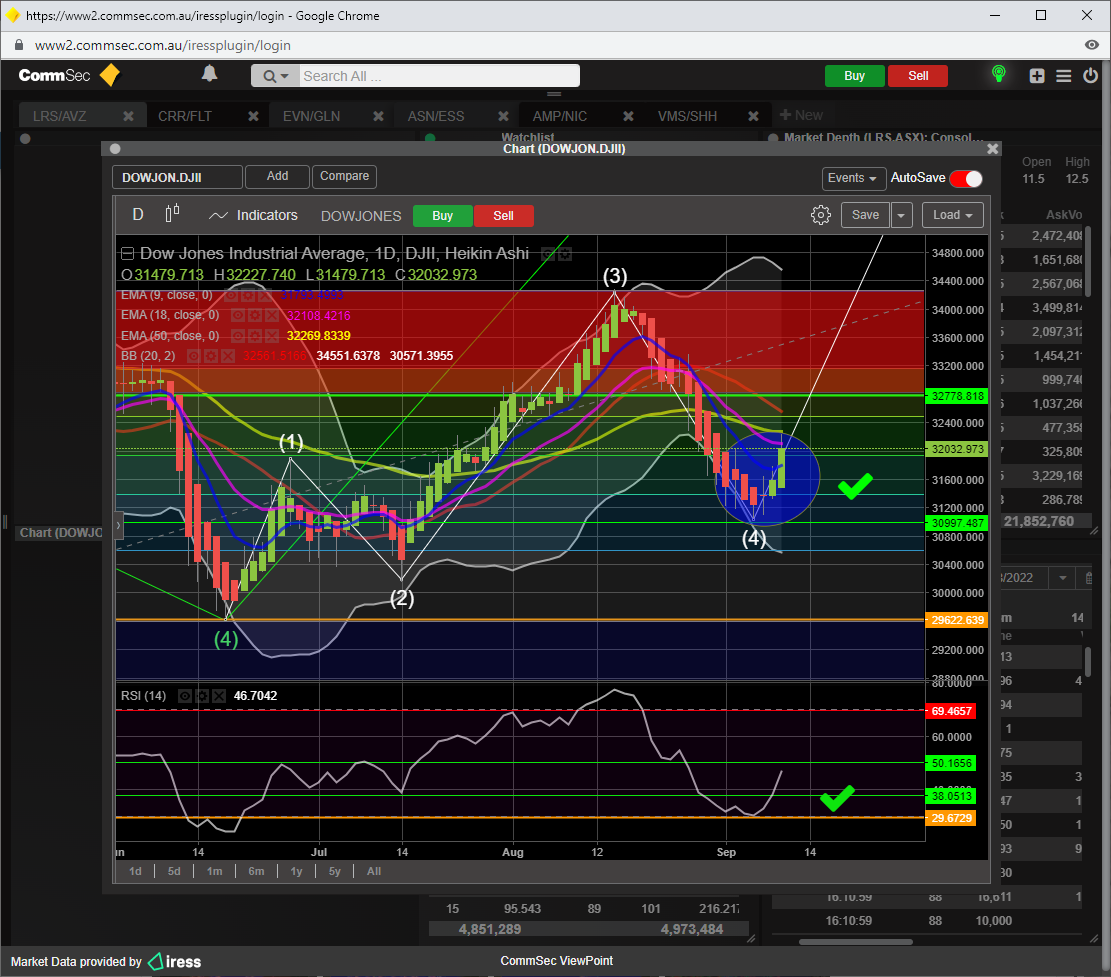Viewport: 1111px width, 977px height.
Task: Click the green Buy button in chart toolbar
Action: point(442,216)
